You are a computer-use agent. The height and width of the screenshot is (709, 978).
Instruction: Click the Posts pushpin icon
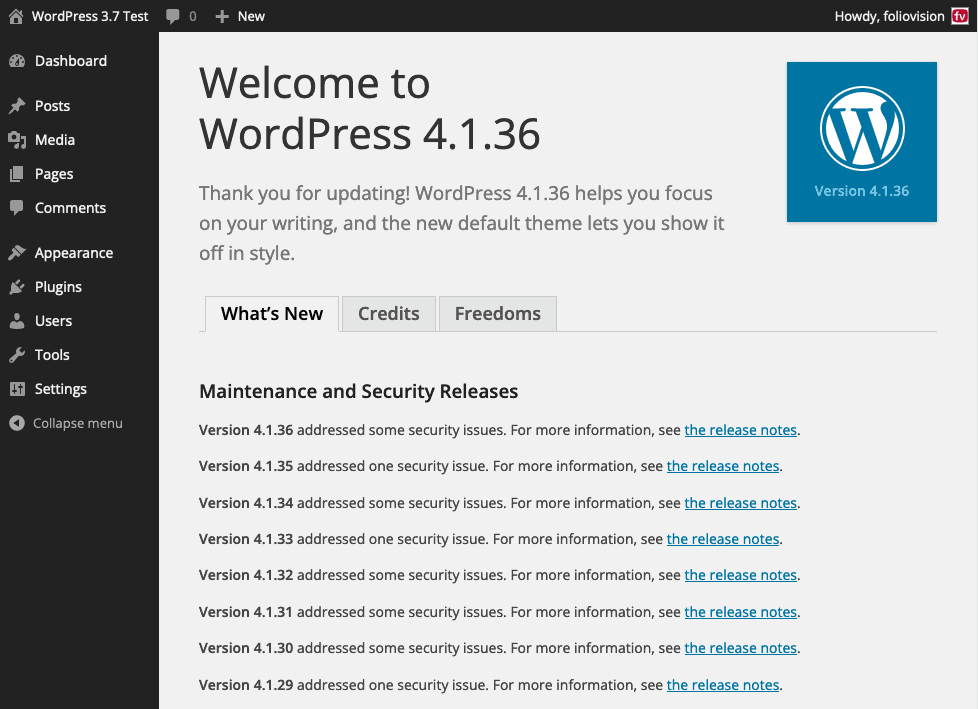(17, 106)
